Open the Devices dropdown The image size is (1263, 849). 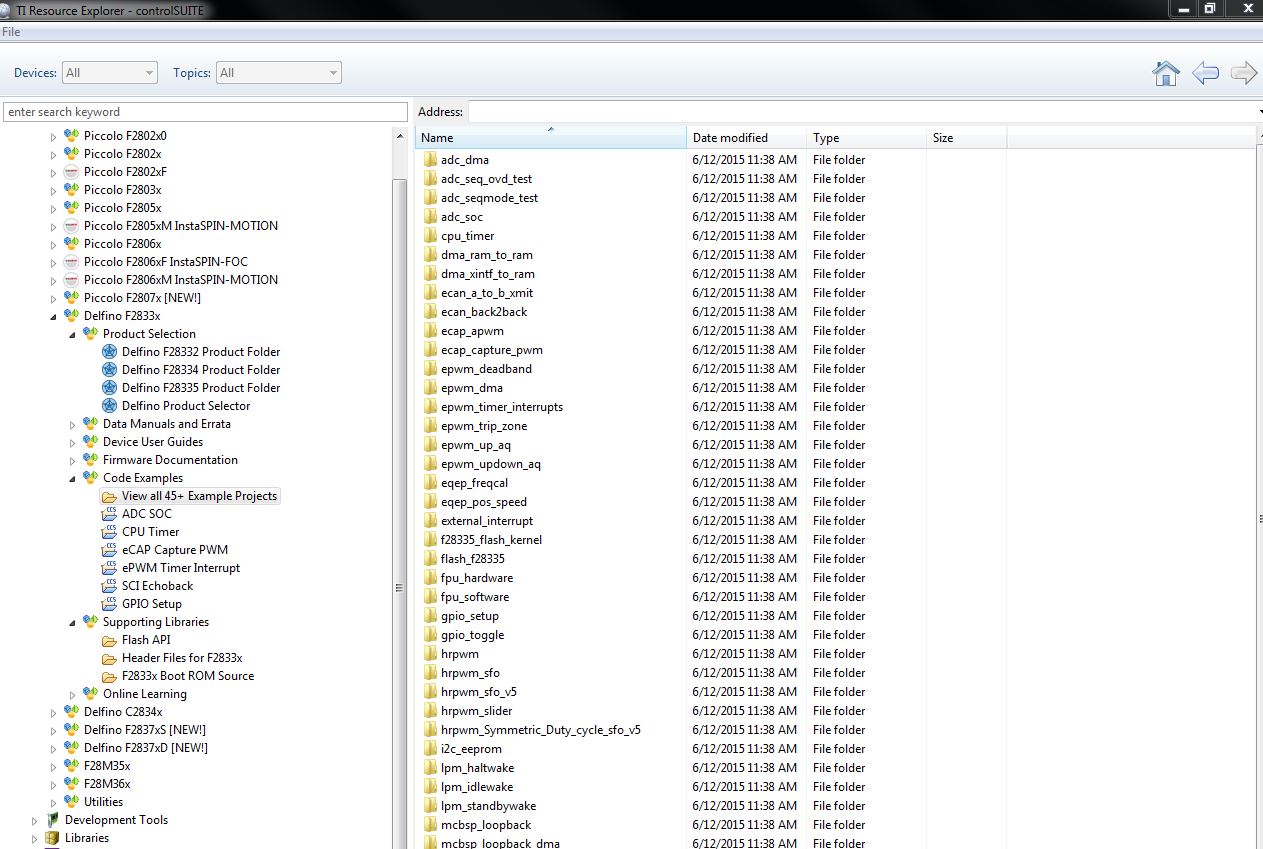coord(110,73)
